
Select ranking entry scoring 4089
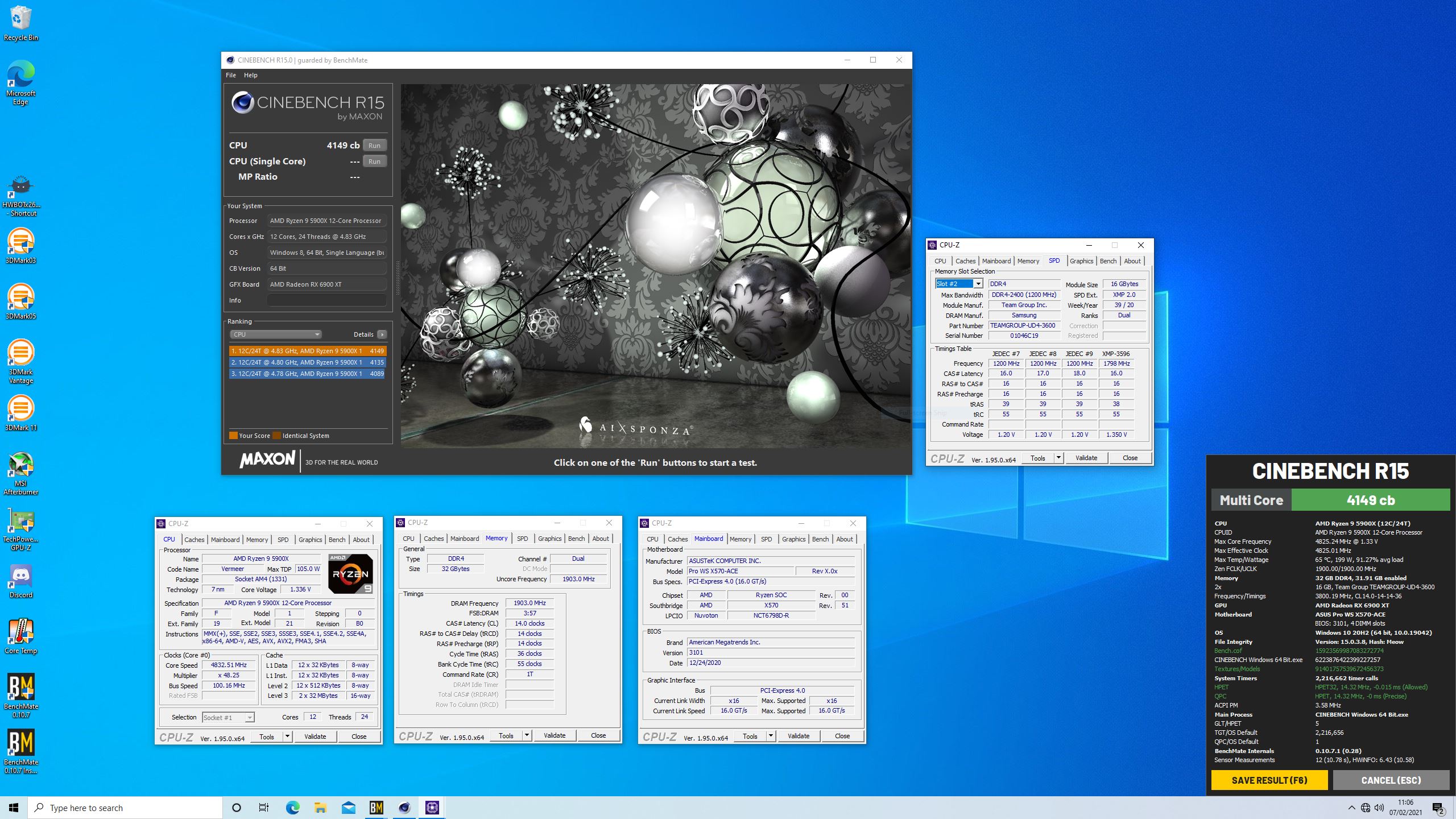click(x=307, y=374)
